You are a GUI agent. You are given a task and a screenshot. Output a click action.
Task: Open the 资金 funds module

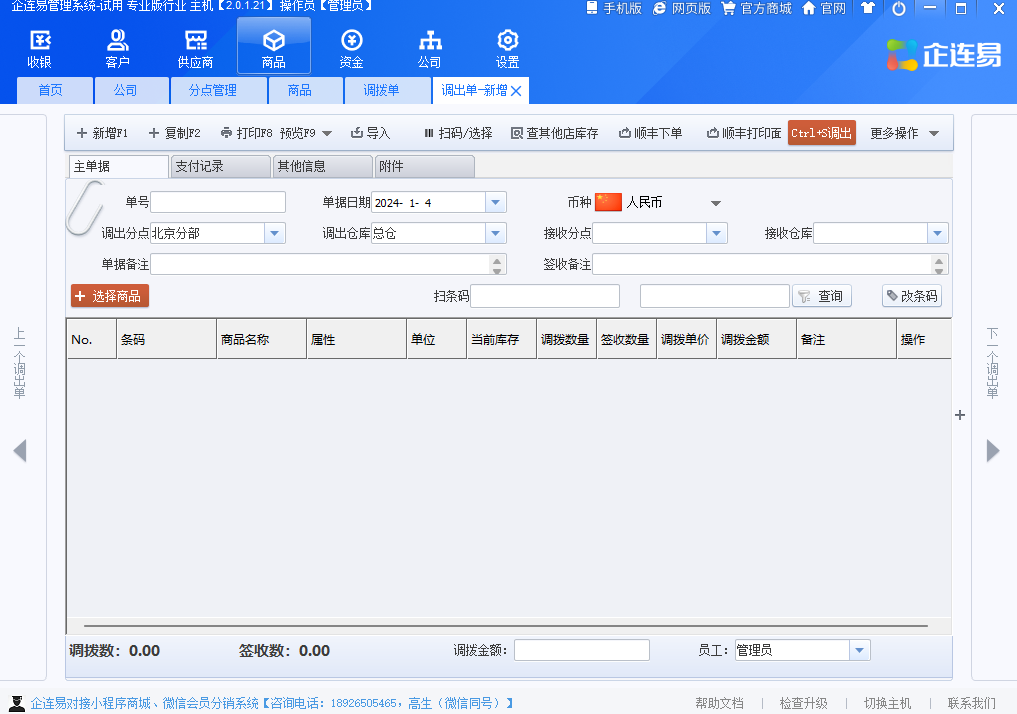(x=351, y=48)
